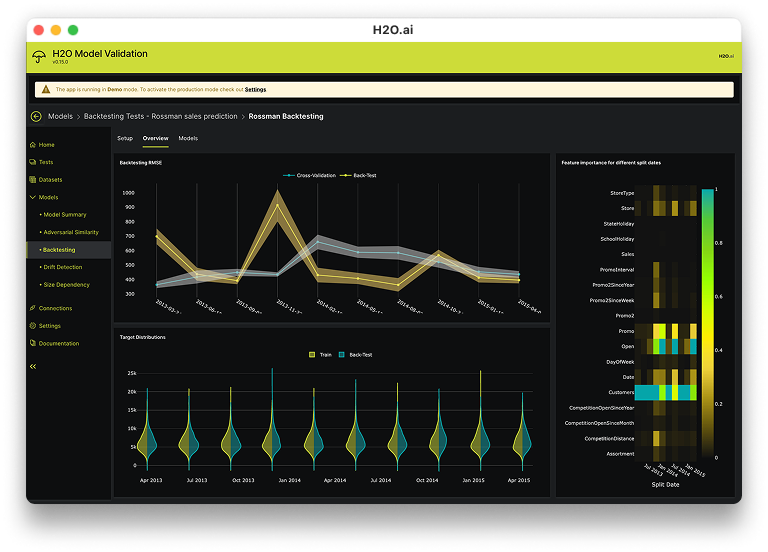Click the Split Date axis label
768x552 pixels.
pyautogui.click(x=665, y=484)
